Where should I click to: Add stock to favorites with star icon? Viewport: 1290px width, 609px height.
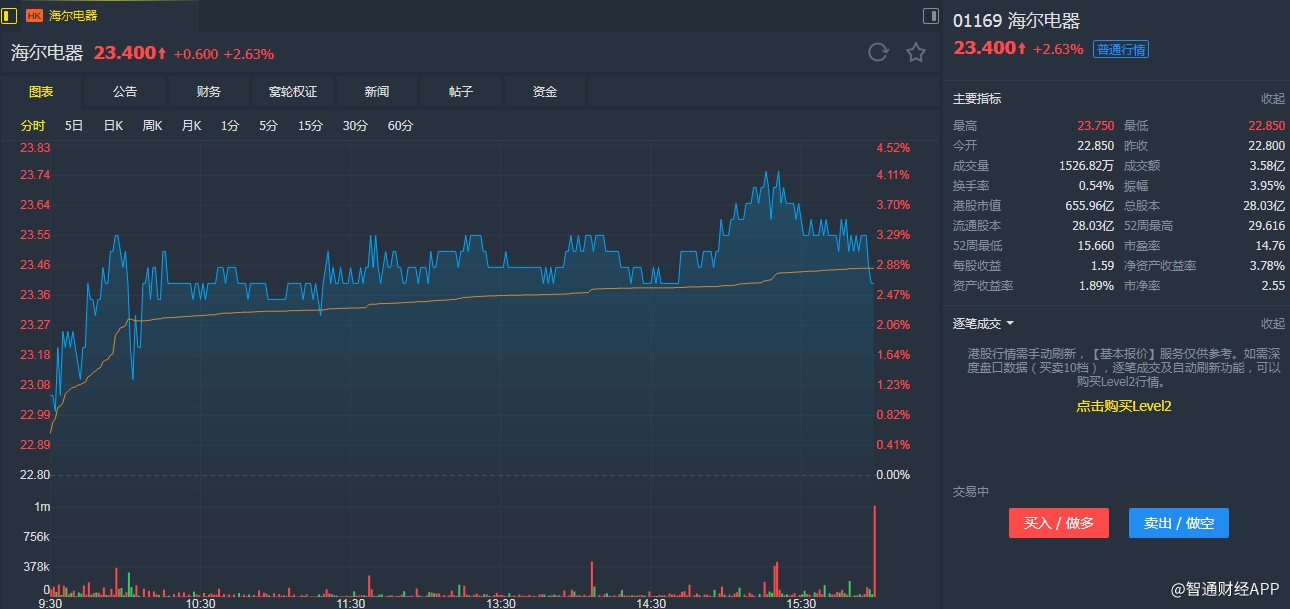[916, 53]
